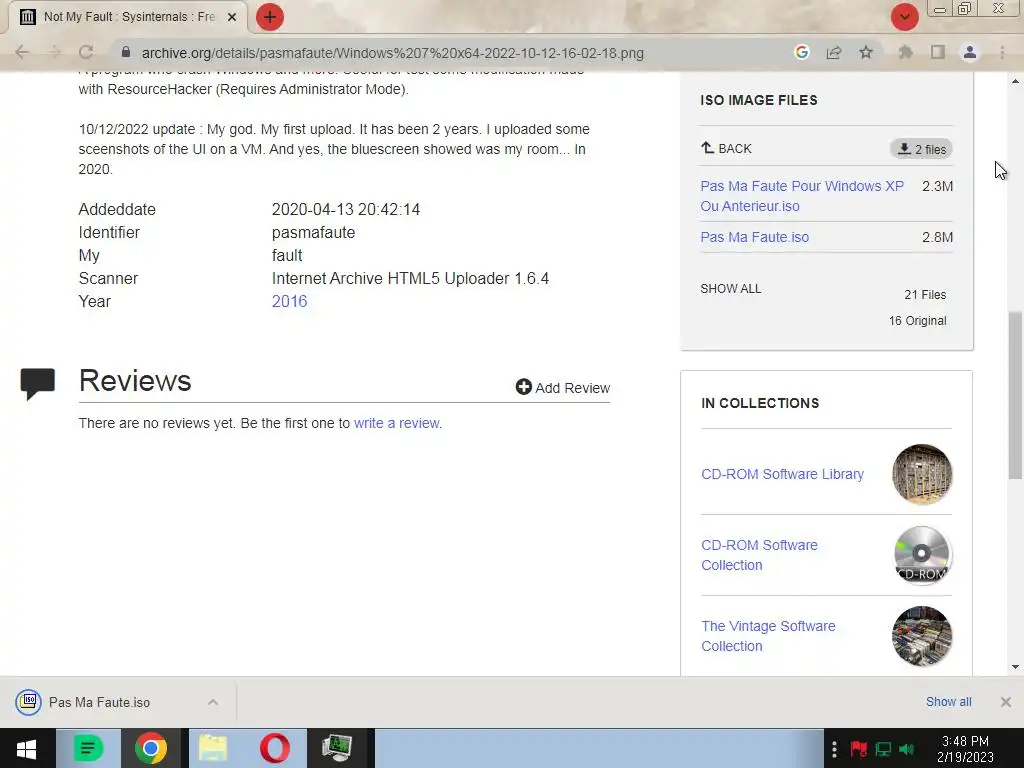
Task: Launch Opera from the taskbar
Action: click(275, 748)
